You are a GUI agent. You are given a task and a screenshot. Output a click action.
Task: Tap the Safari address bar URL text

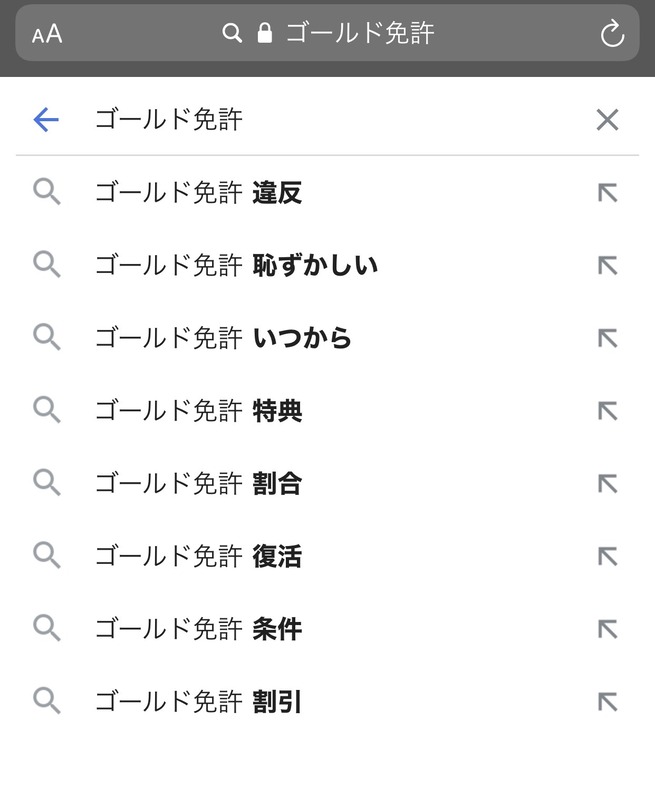coord(359,34)
